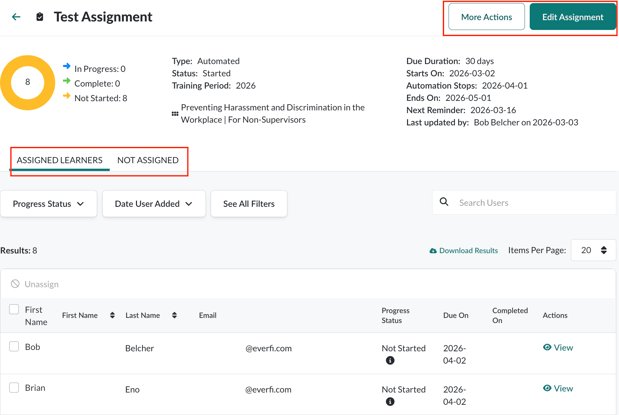619x415 pixels.
Task: Sort by Last Name column arrows
Action: [x=174, y=315]
